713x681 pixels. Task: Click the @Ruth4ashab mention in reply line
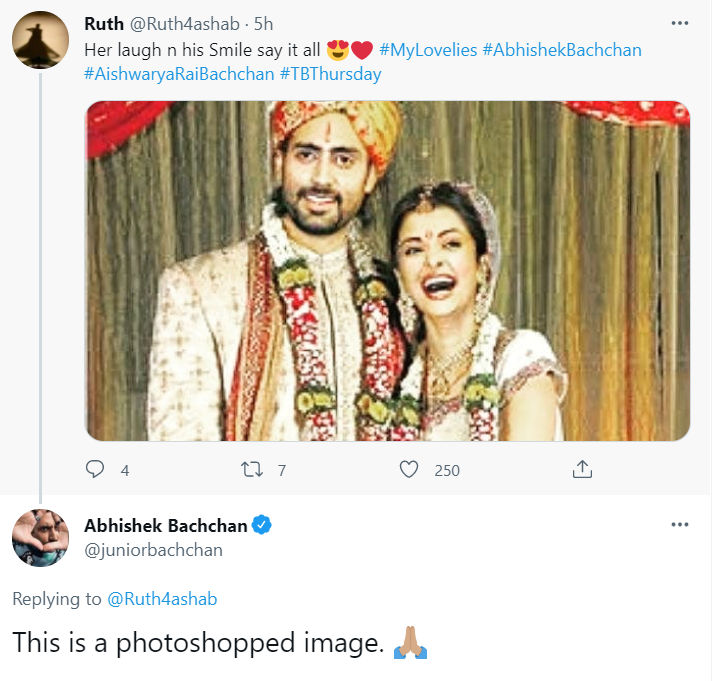(162, 599)
